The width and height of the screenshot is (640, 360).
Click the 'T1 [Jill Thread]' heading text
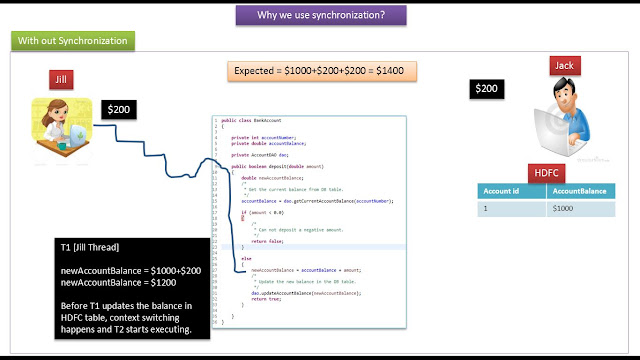(90, 247)
